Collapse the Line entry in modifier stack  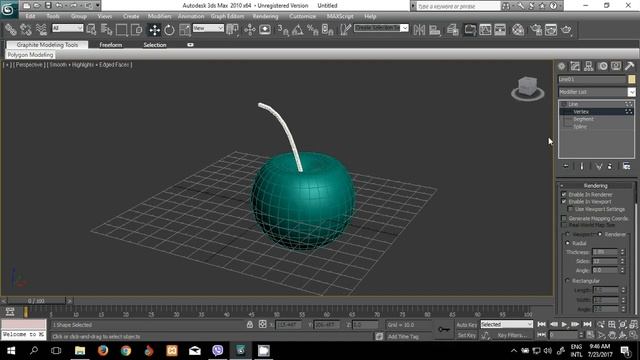coord(563,104)
